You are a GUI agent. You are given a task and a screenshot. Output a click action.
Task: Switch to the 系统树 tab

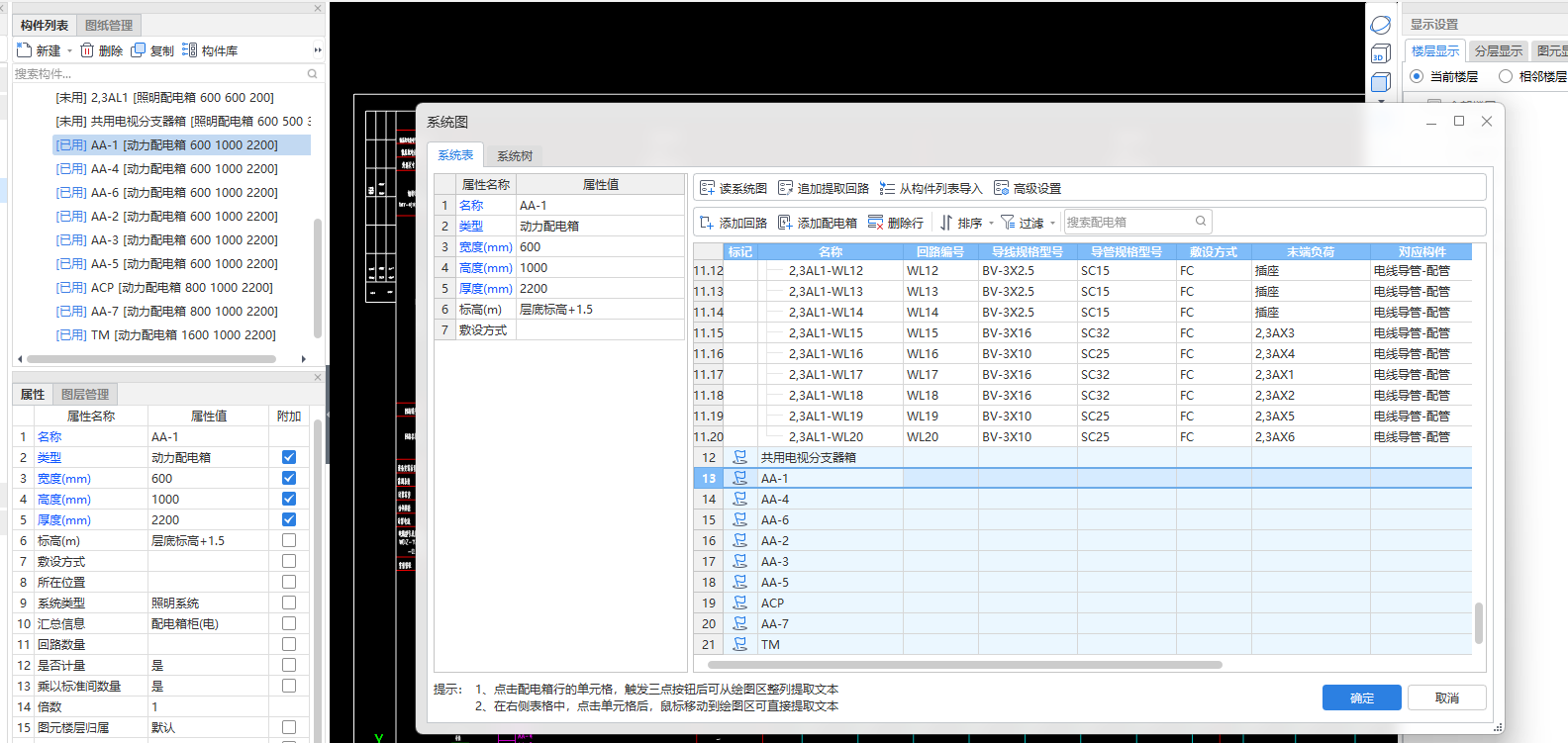click(x=515, y=155)
